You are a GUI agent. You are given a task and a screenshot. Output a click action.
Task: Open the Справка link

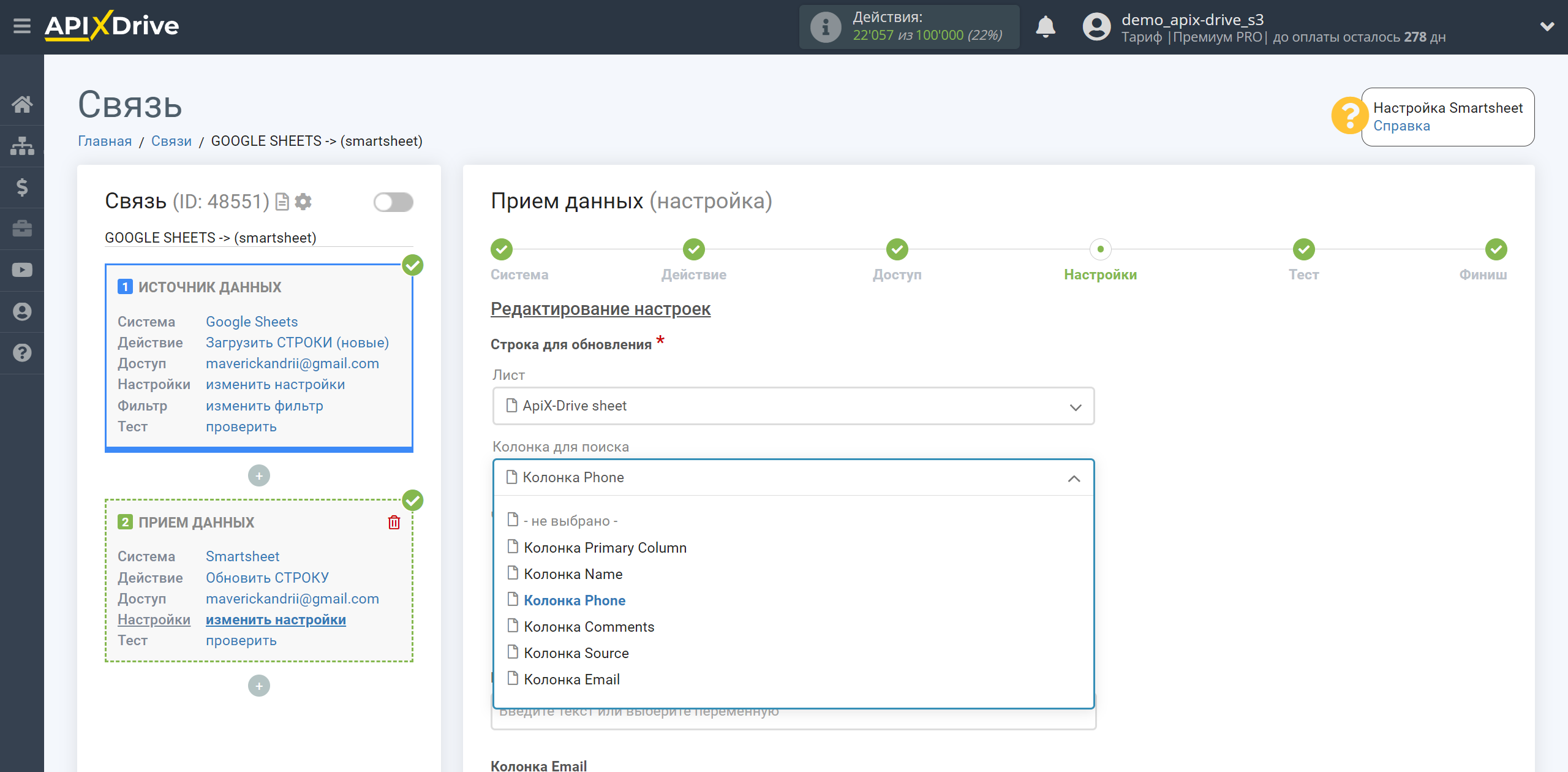pyautogui.click(x=1401, y=126)
